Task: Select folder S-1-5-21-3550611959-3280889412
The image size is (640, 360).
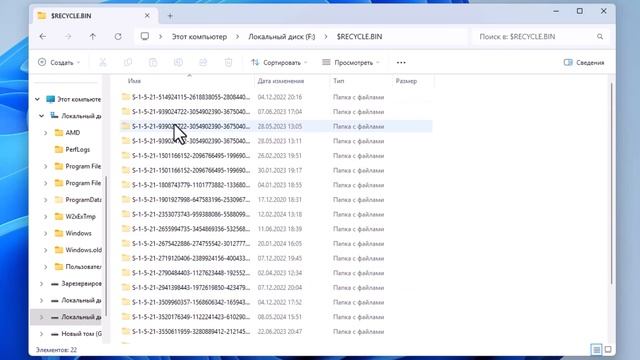Action: 191,331
